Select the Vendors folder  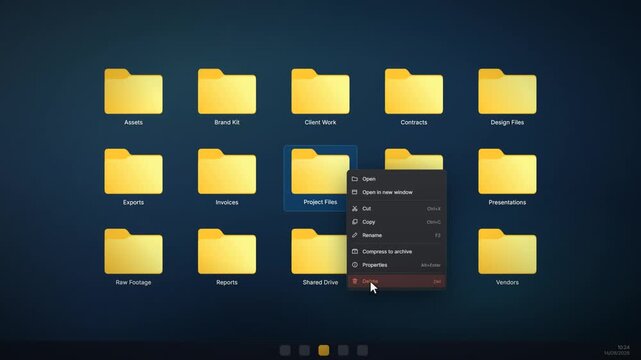507,257
